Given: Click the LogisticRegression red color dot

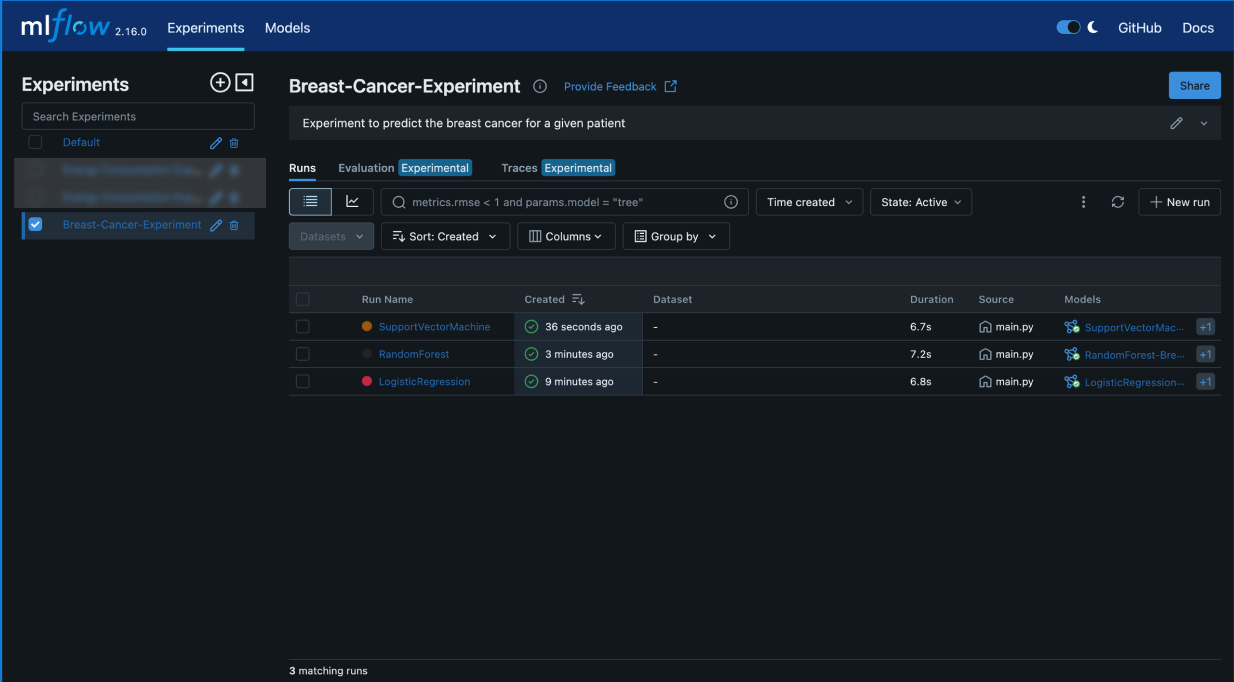Looking at the screenshot, I should (367, 381).
